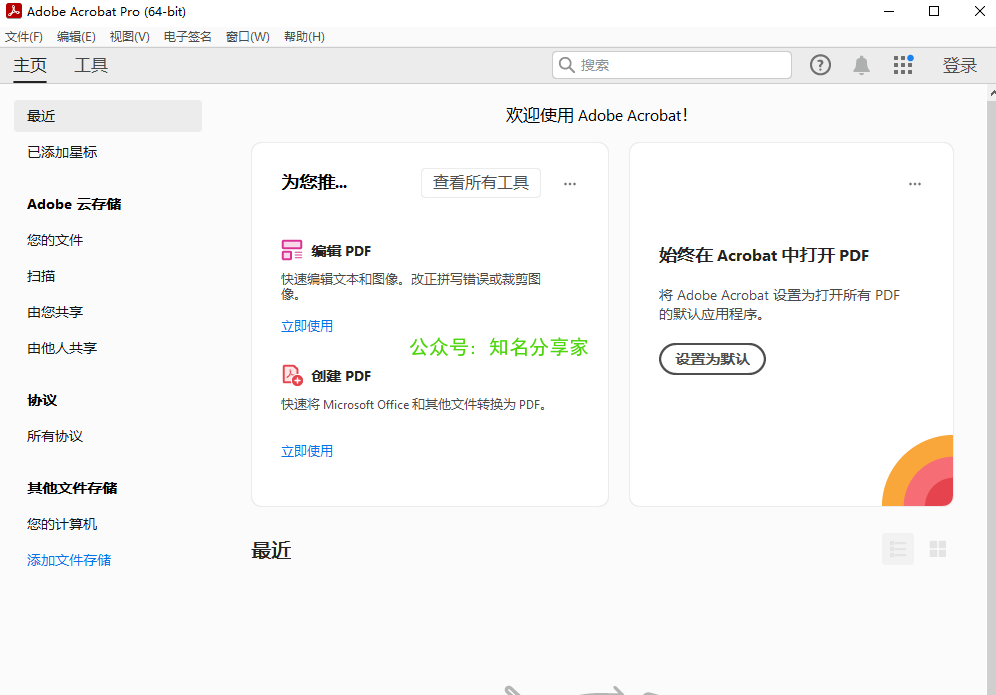
Task: Open the 编辑(E) menu
Action: [x=76, y=37]
